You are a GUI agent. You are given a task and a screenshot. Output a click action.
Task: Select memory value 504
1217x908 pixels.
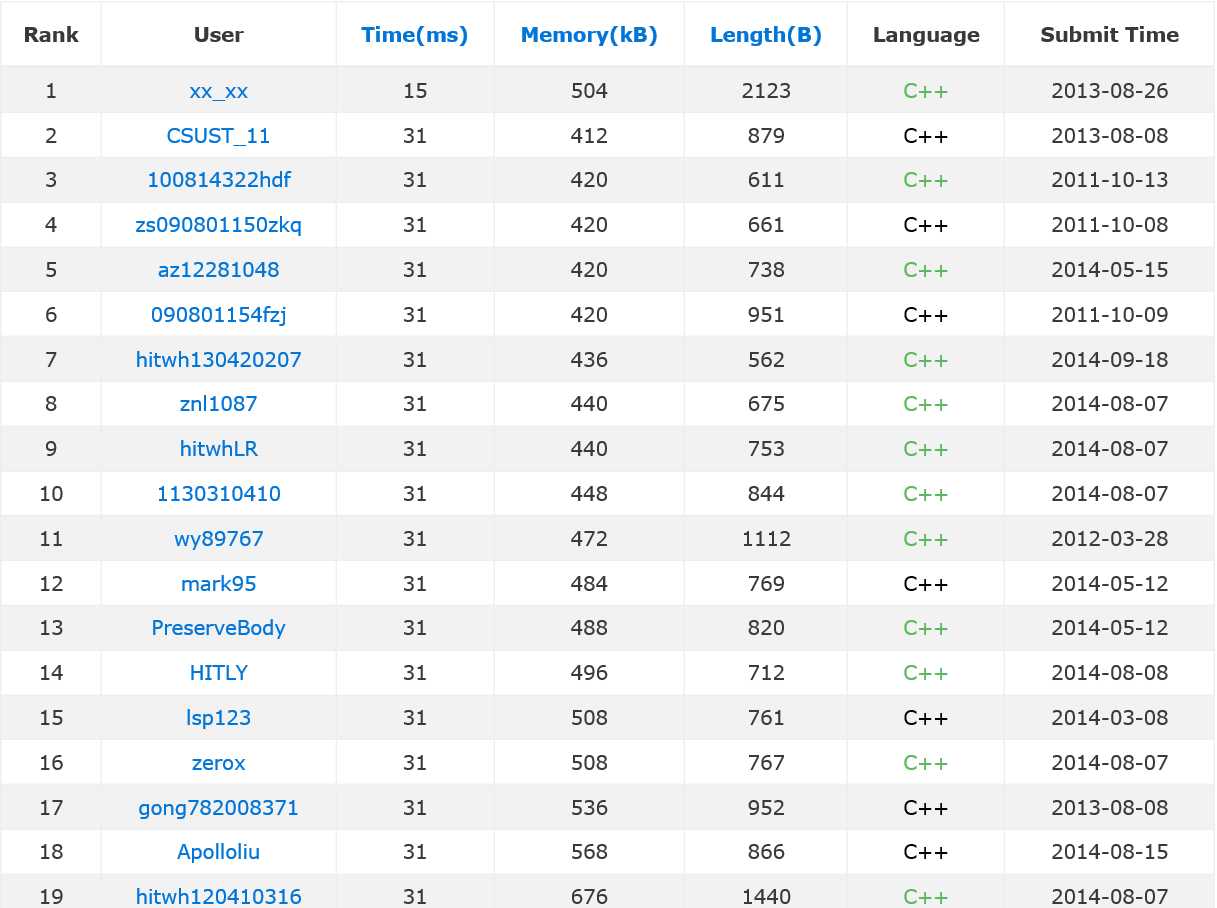click(x=589, y=91)
